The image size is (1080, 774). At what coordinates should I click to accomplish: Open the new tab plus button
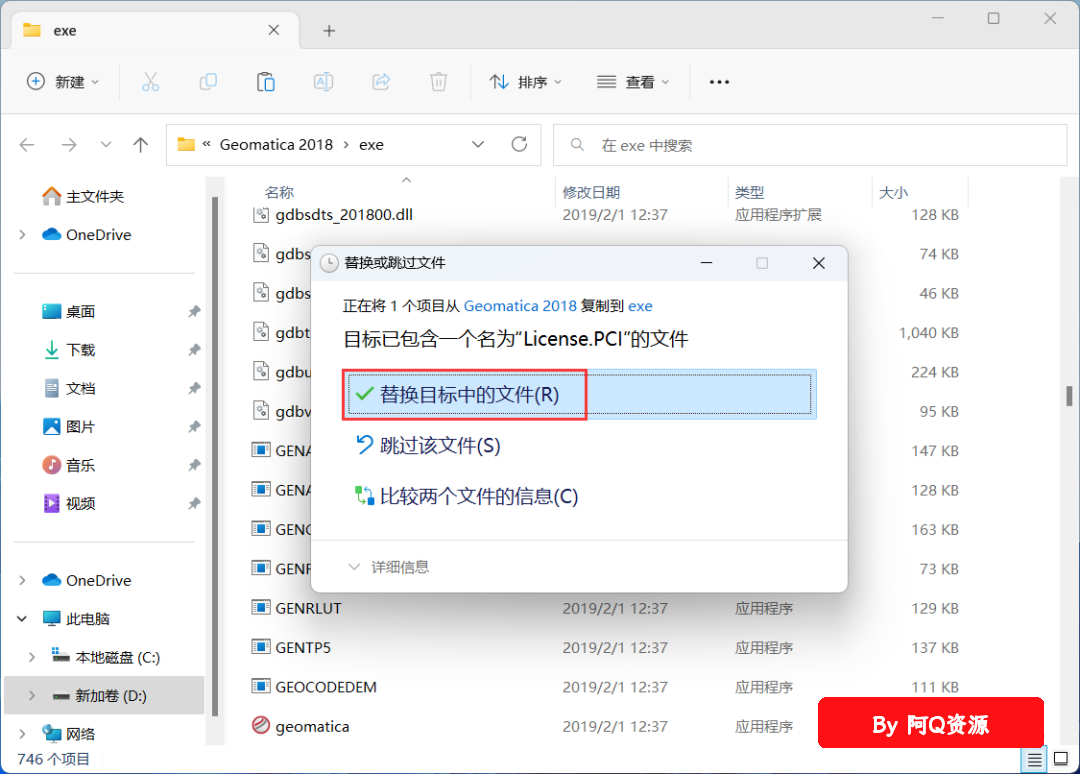click(x=329, y=30)
